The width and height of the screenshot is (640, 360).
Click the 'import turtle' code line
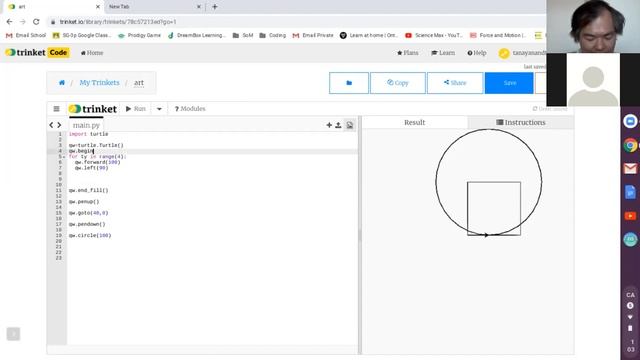click(x=89, y=134)
